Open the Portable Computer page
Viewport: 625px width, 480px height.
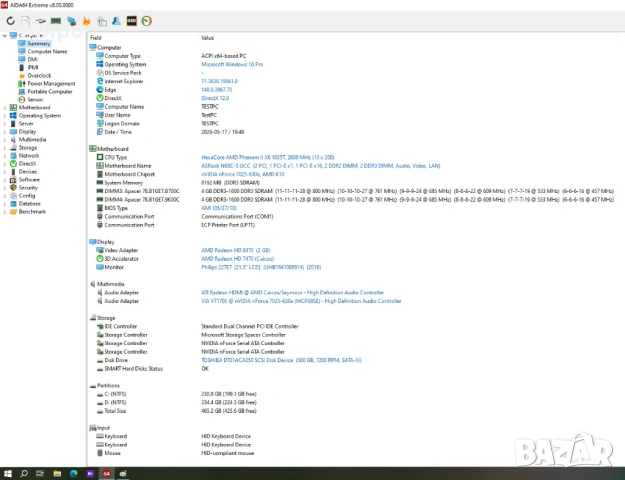[50, 91]
